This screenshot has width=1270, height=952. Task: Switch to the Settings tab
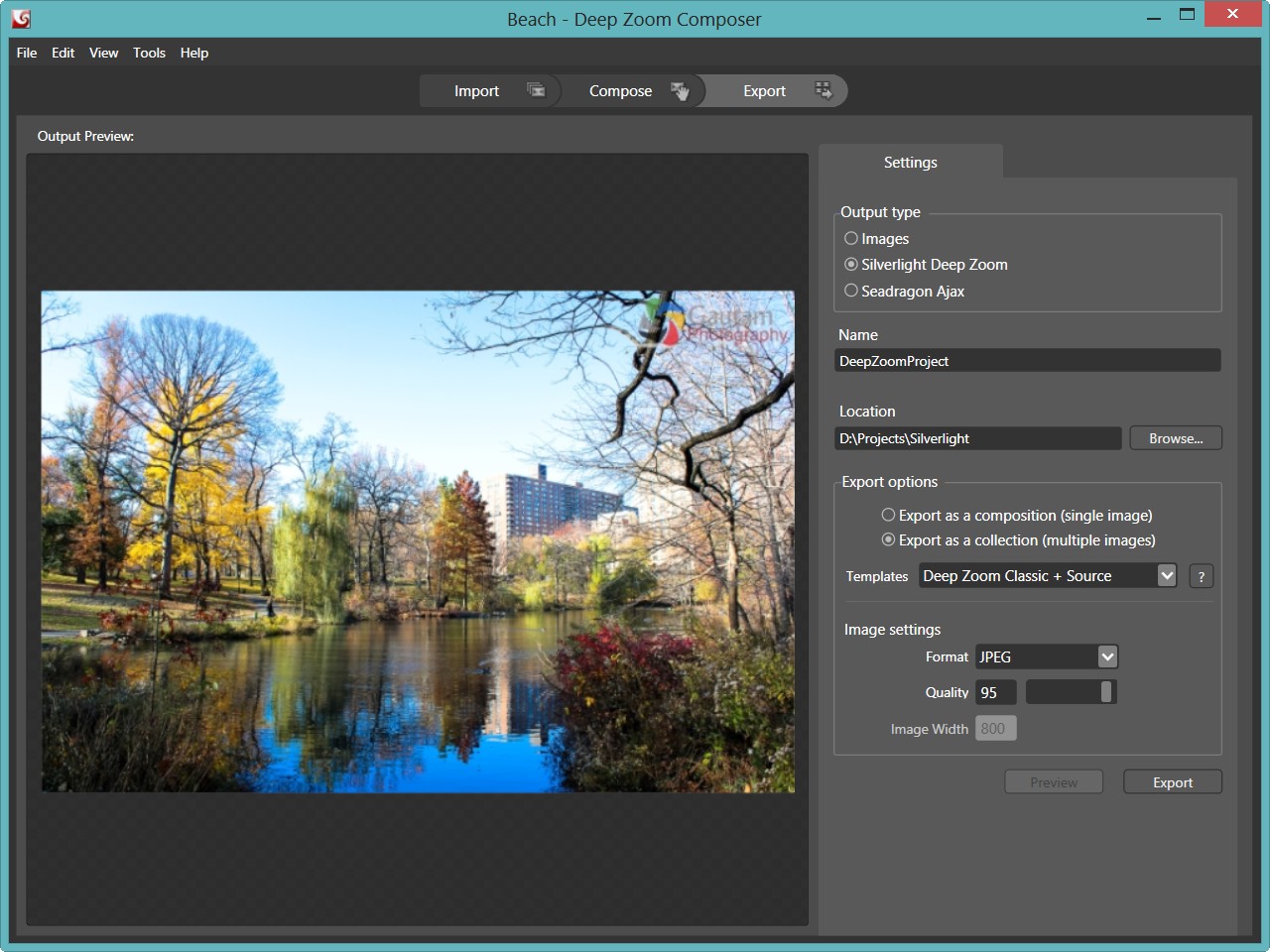coord(911,162)
